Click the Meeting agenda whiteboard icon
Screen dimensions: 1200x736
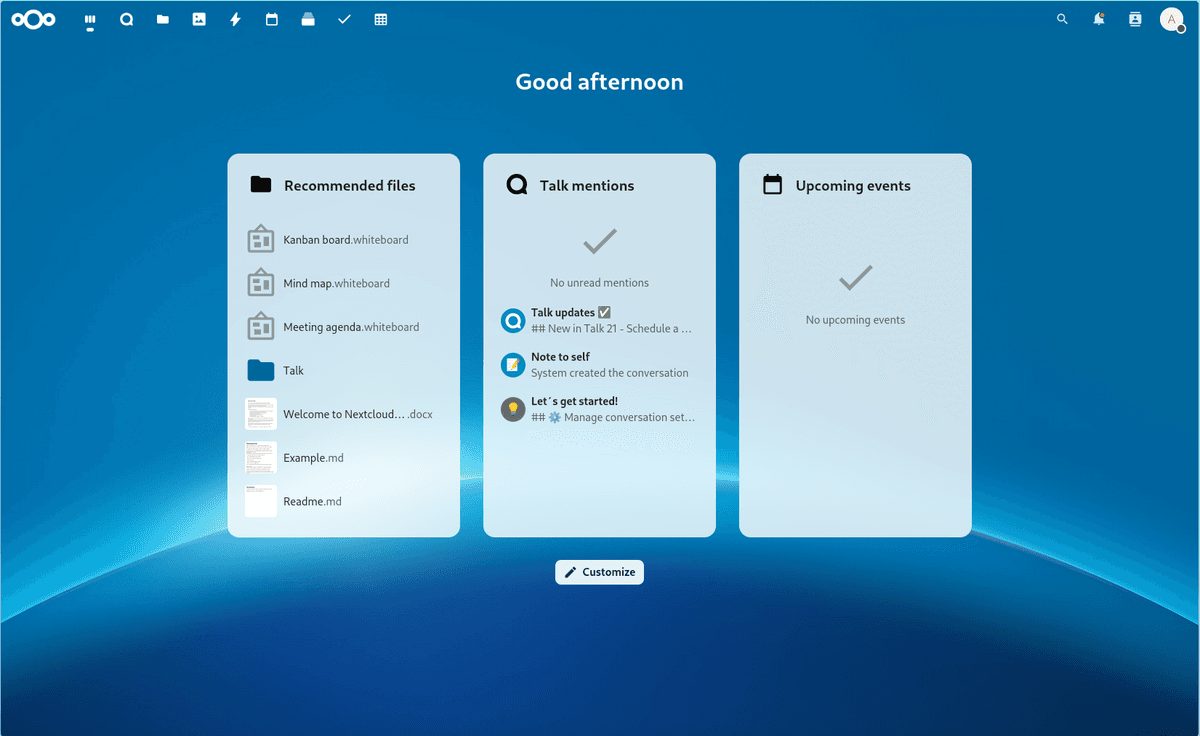pyautogui.click(x=261, y=326)
